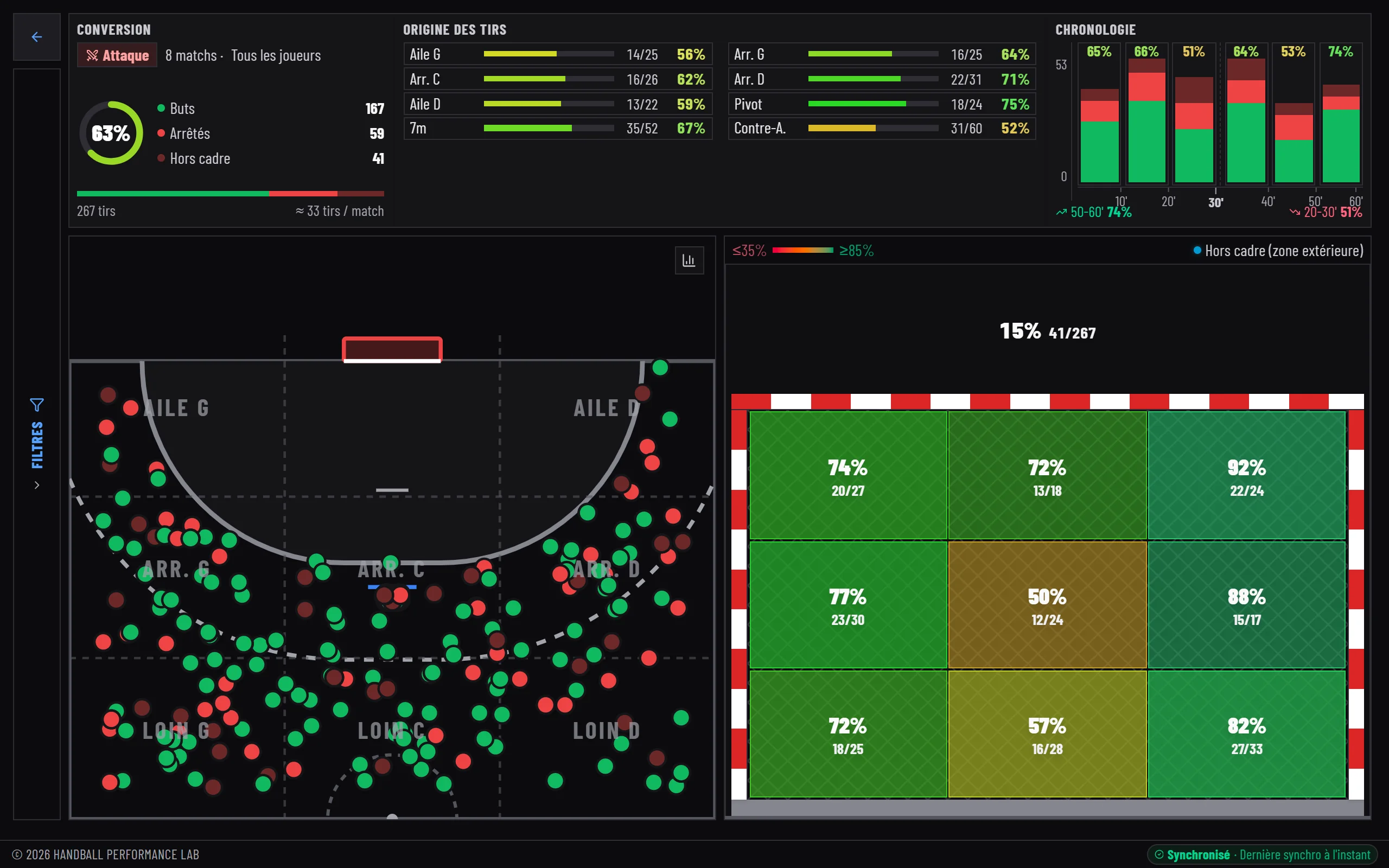Click the Hors cadre legend entry
Screen dimensions: 1389x868
271,158
